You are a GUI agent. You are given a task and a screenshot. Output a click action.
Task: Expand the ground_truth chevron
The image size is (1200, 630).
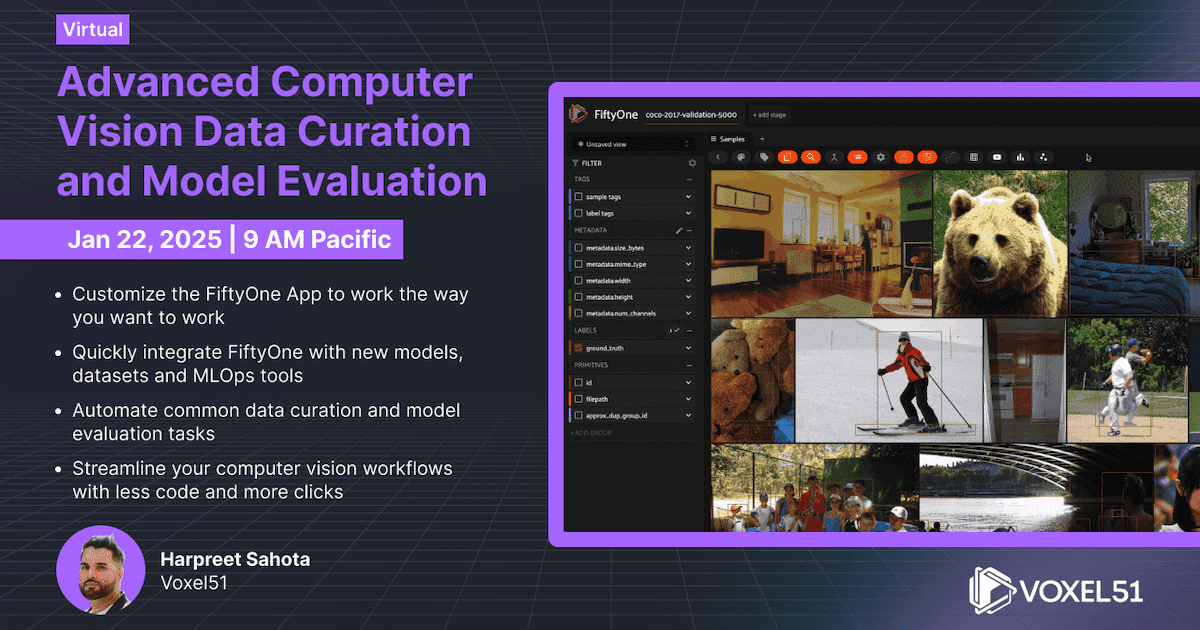[x=688, y=348]
